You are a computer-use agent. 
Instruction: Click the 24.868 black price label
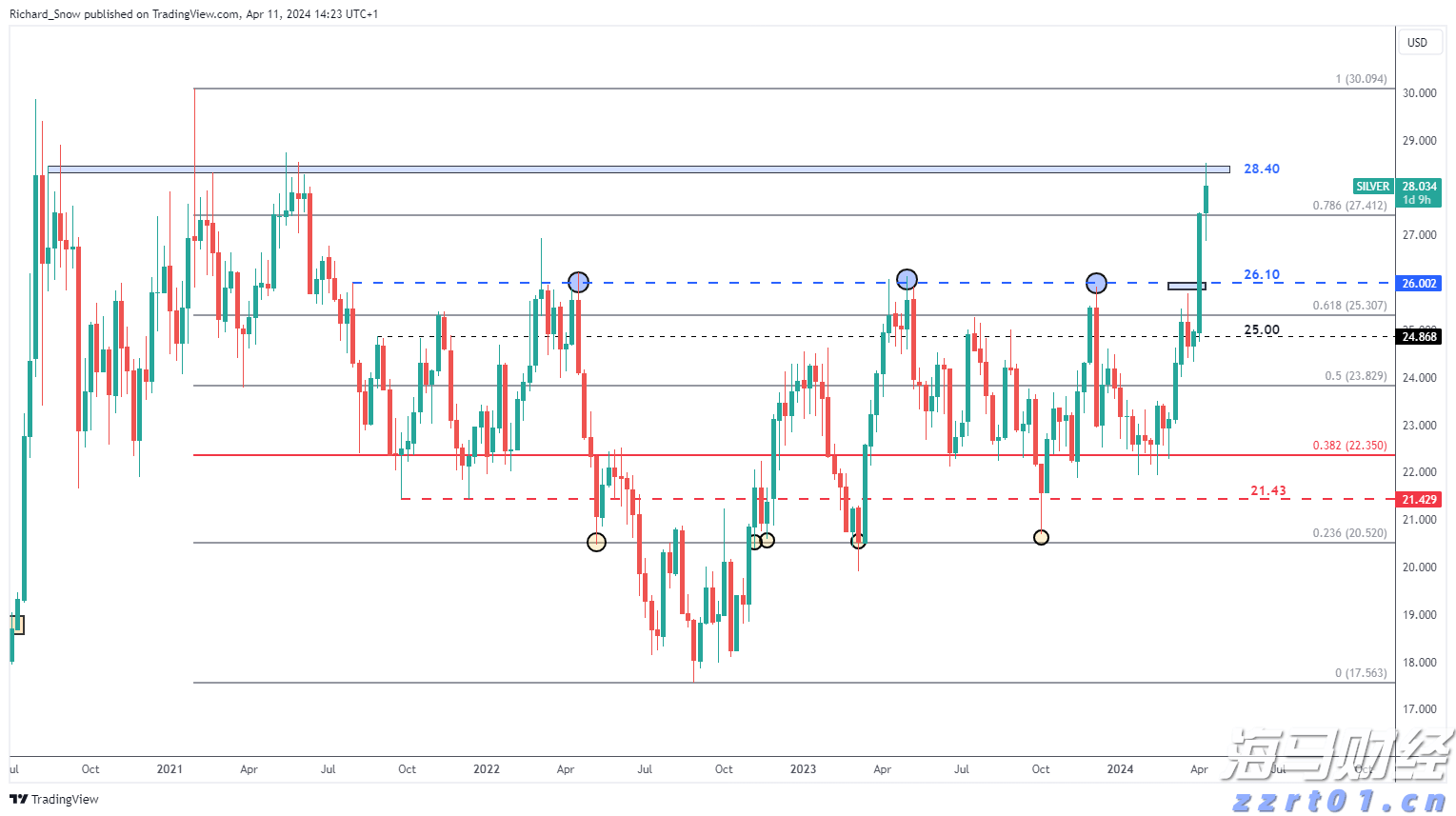point(1418,336)
